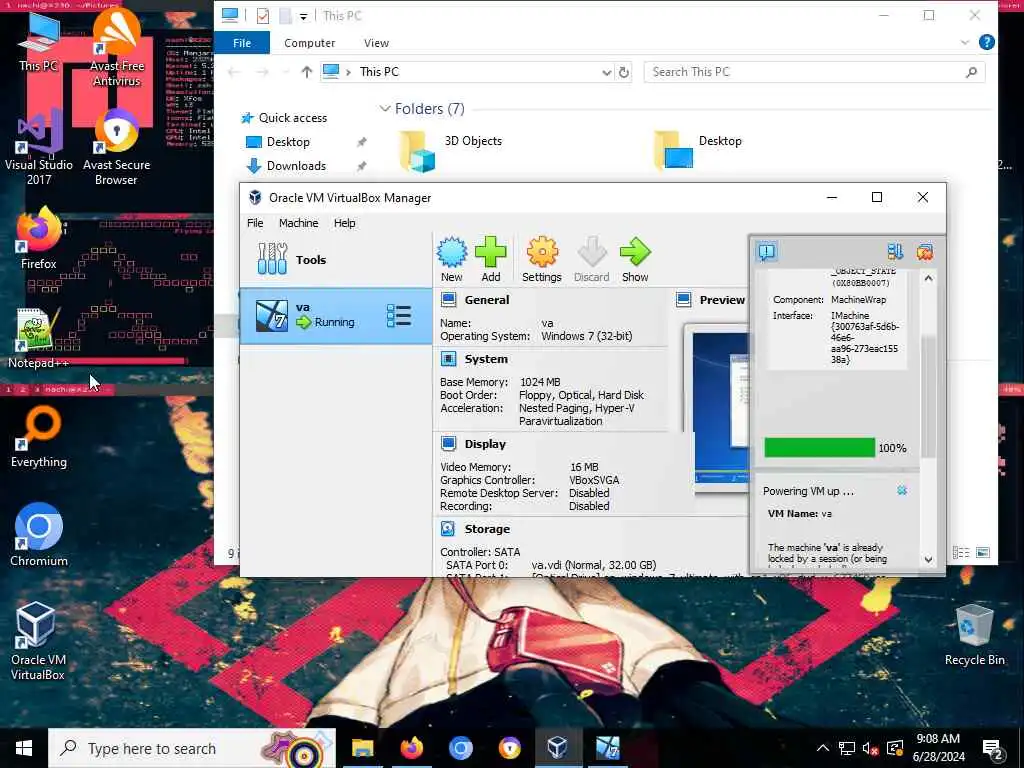1024x768 pixels.
Task: Click the VirtualBox cube icon in the taskbar
Action: click(x=557, y=748)
